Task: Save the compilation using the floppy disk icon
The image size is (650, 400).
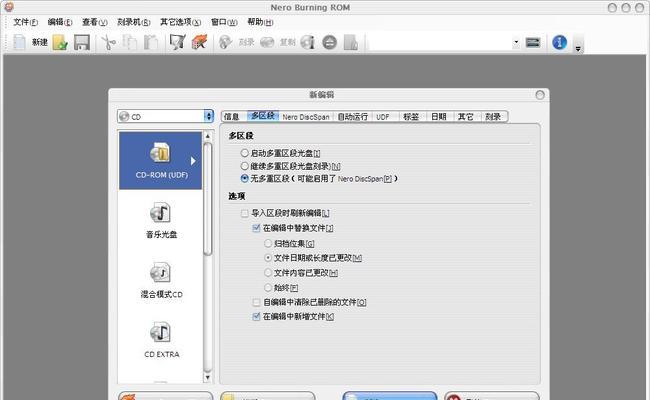Action: 82,42
